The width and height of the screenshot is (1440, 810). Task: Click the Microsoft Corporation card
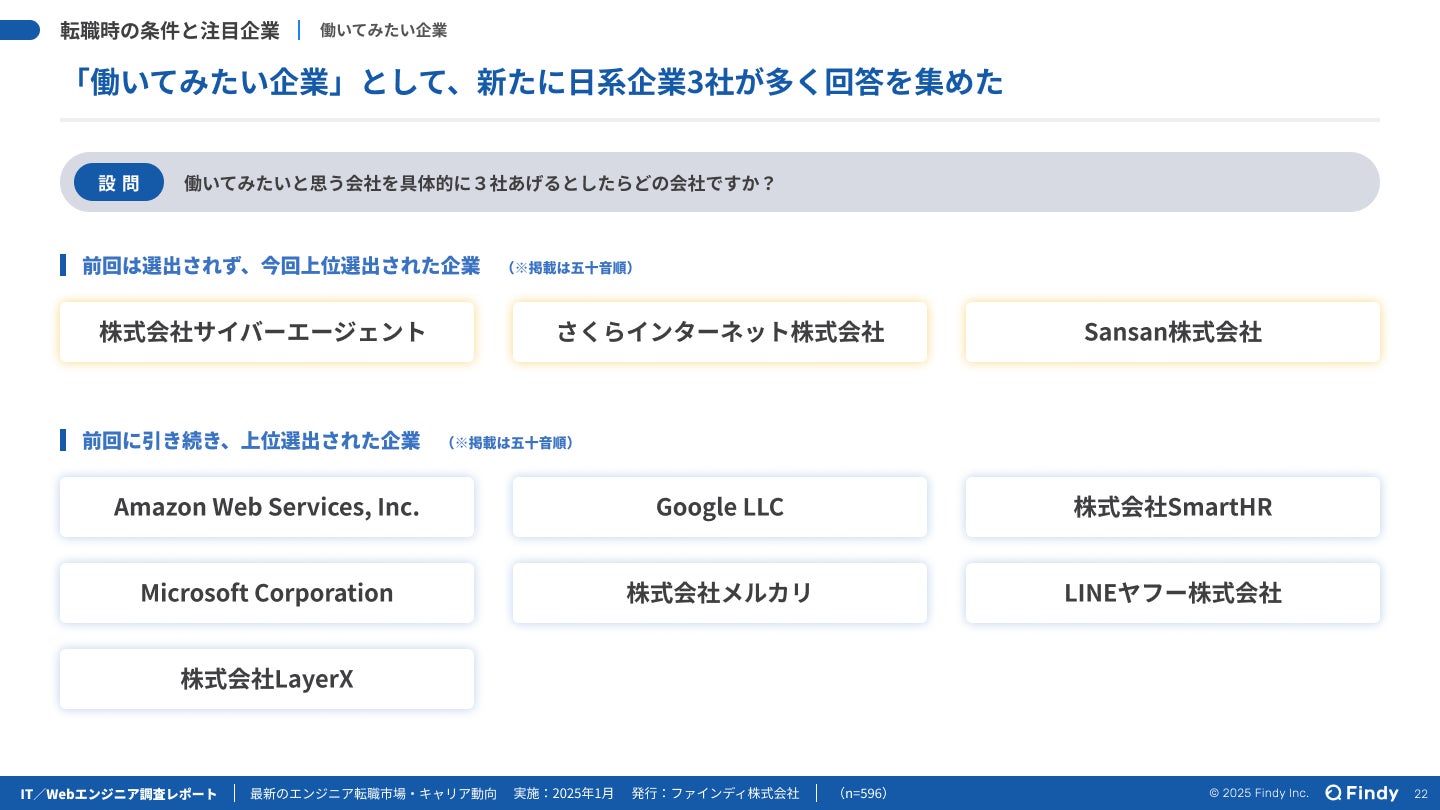(267, 593)
